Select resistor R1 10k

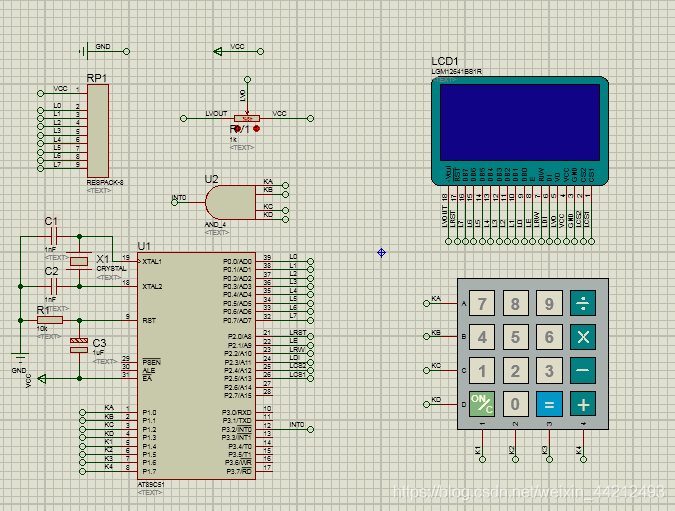click(x=49, y=320)
